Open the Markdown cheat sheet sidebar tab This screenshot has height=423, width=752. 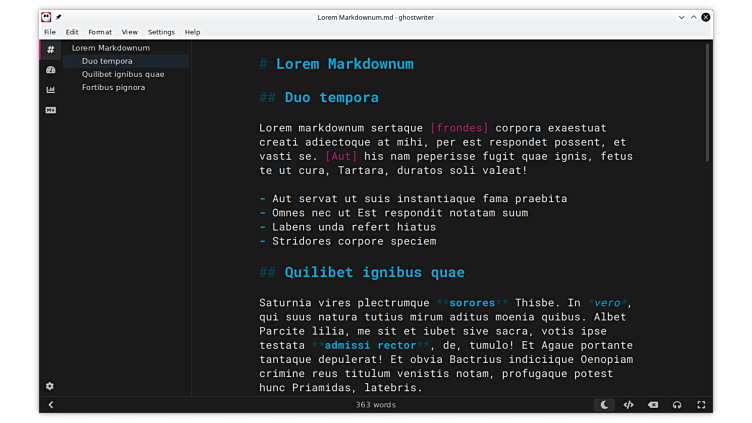[x=50, y=110]
